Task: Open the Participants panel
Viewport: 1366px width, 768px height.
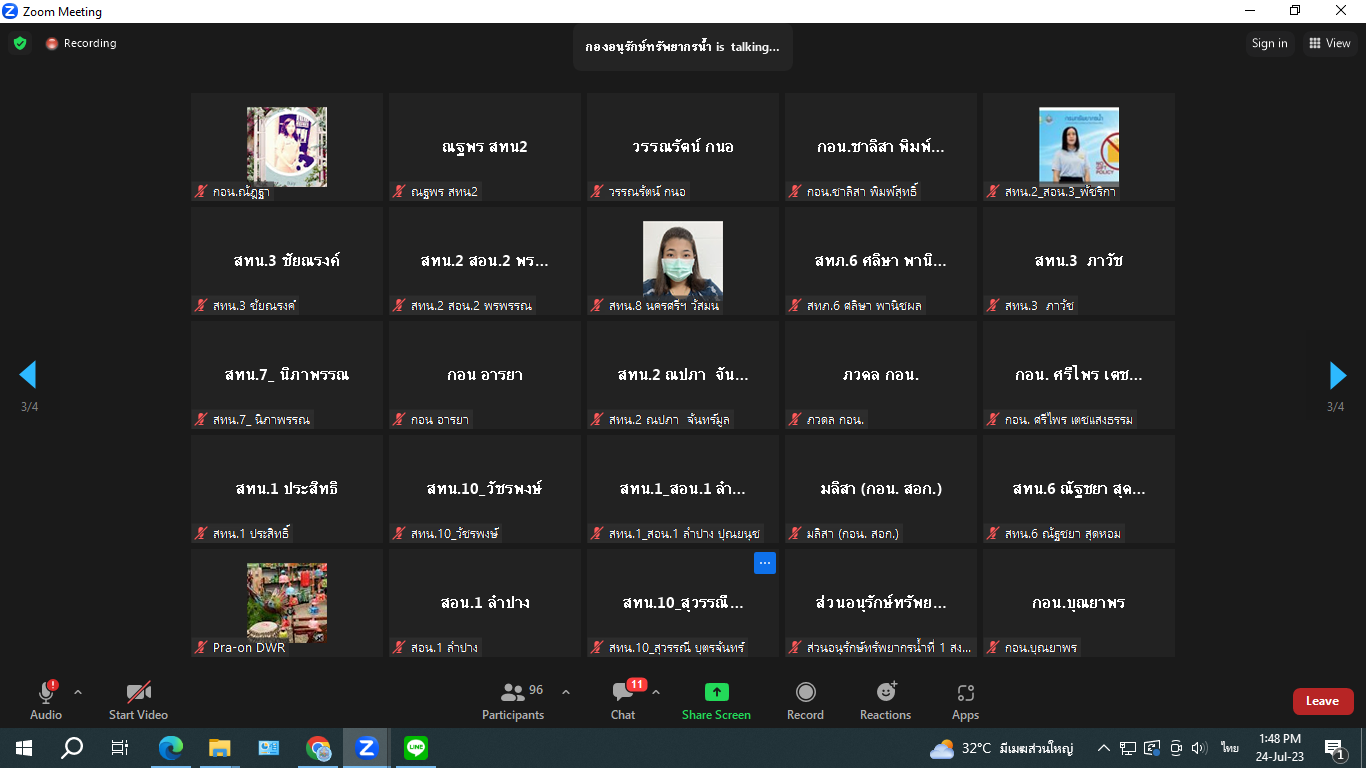Action: [x=513, y=700]
